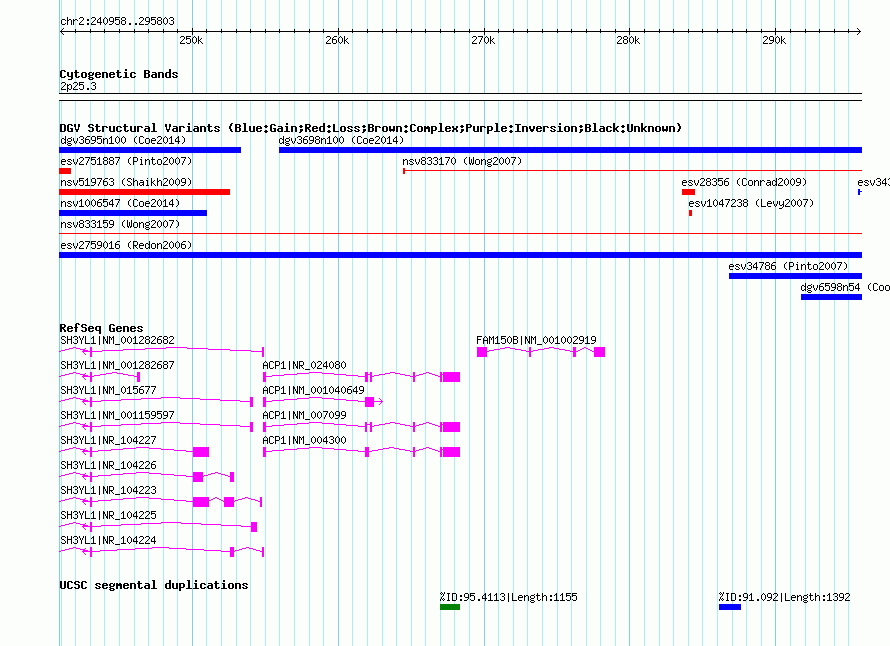Viewport: 890px width, 646px height.
Task: Select transcript SH3YL1|NR_104224
Action: tap(108, 540)
